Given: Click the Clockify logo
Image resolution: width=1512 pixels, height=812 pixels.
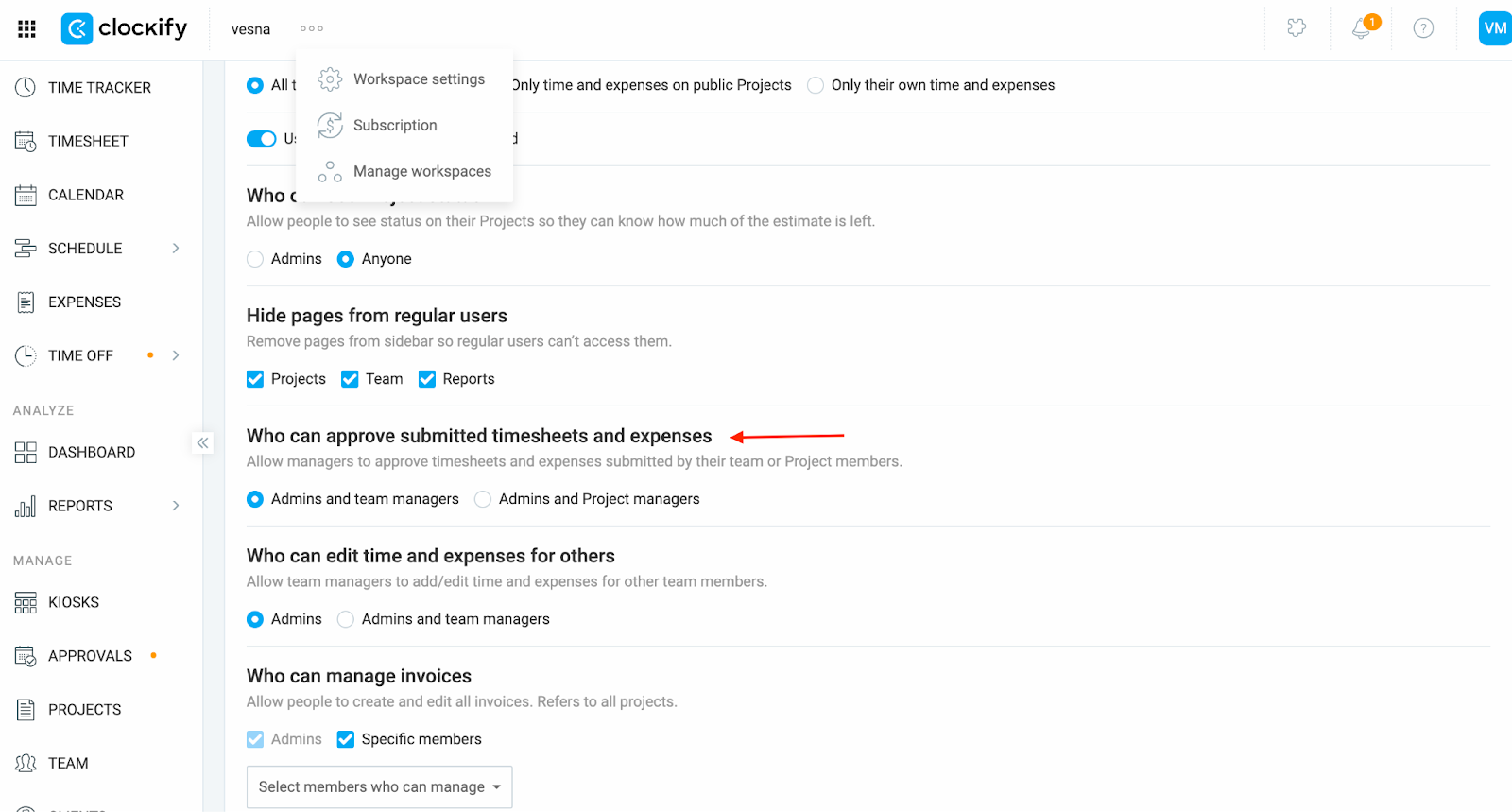Looking at the screenshot, I should [125, 28].
